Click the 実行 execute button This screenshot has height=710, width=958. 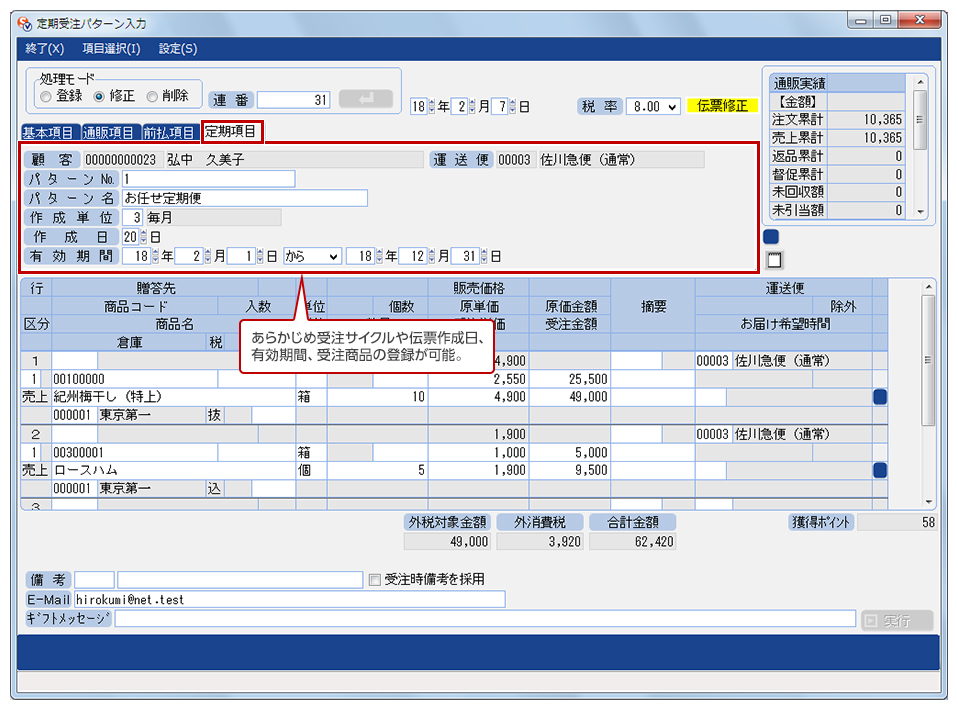[896, 621]
